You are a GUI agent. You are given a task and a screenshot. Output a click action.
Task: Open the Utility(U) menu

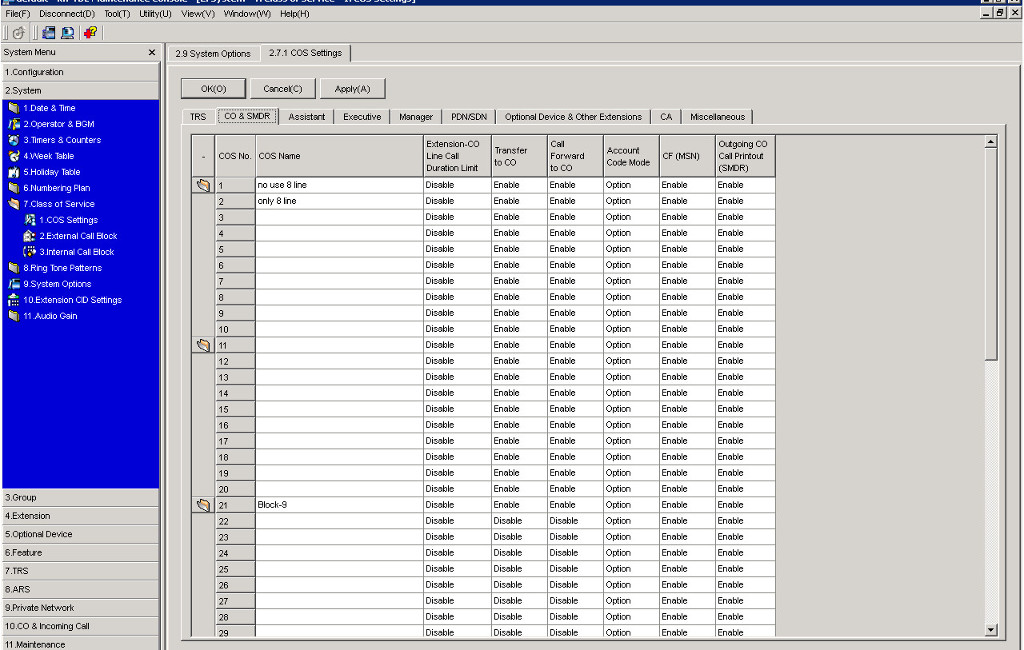pos(155,14)
